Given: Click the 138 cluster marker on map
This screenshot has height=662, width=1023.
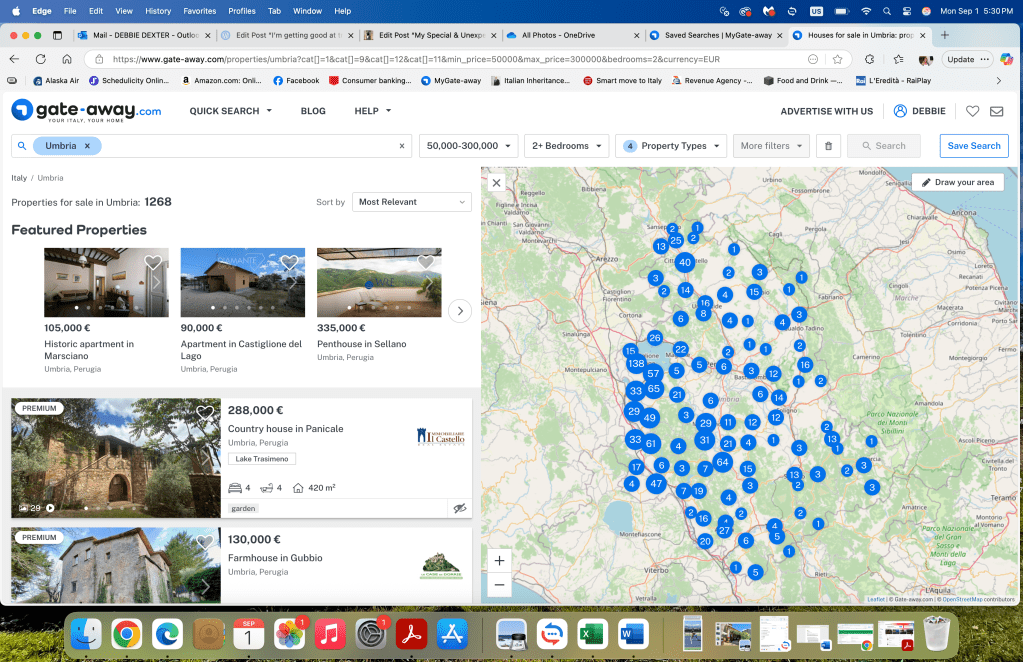Looking at the screenshot, I should [636, 364].
